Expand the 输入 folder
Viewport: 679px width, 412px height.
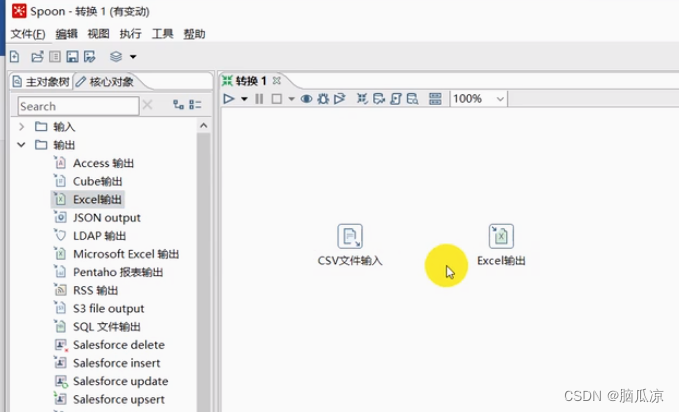(x=21, y=127)
